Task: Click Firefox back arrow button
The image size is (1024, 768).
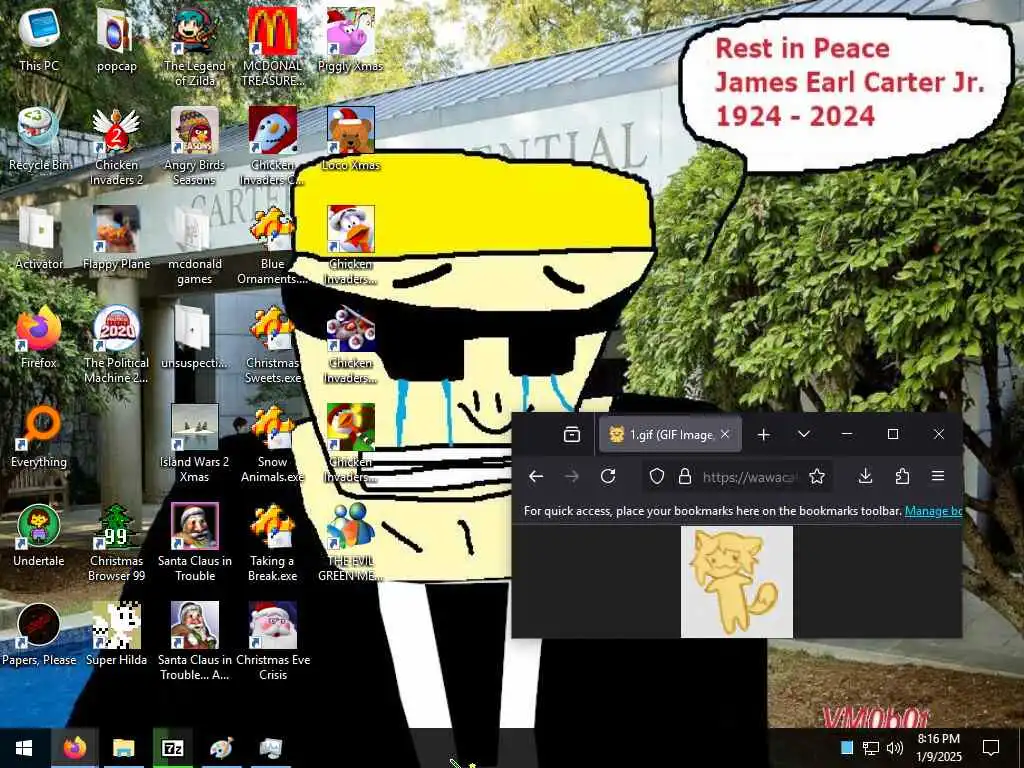Action: 536,476
